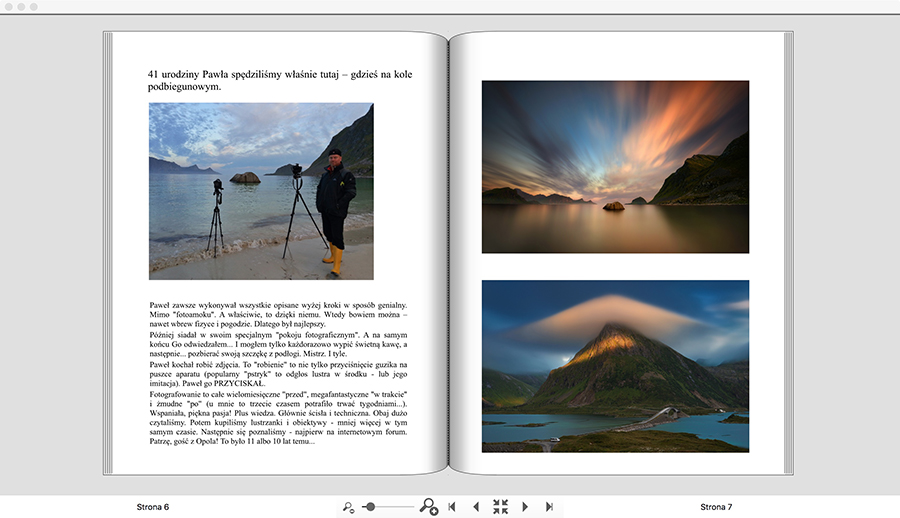Select the streaked sunset clouds photo
This screenshot has height=518, width=900.
615,167
